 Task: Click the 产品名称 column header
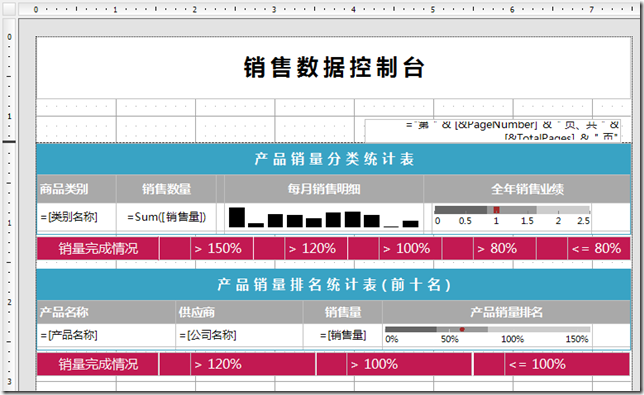106,312
